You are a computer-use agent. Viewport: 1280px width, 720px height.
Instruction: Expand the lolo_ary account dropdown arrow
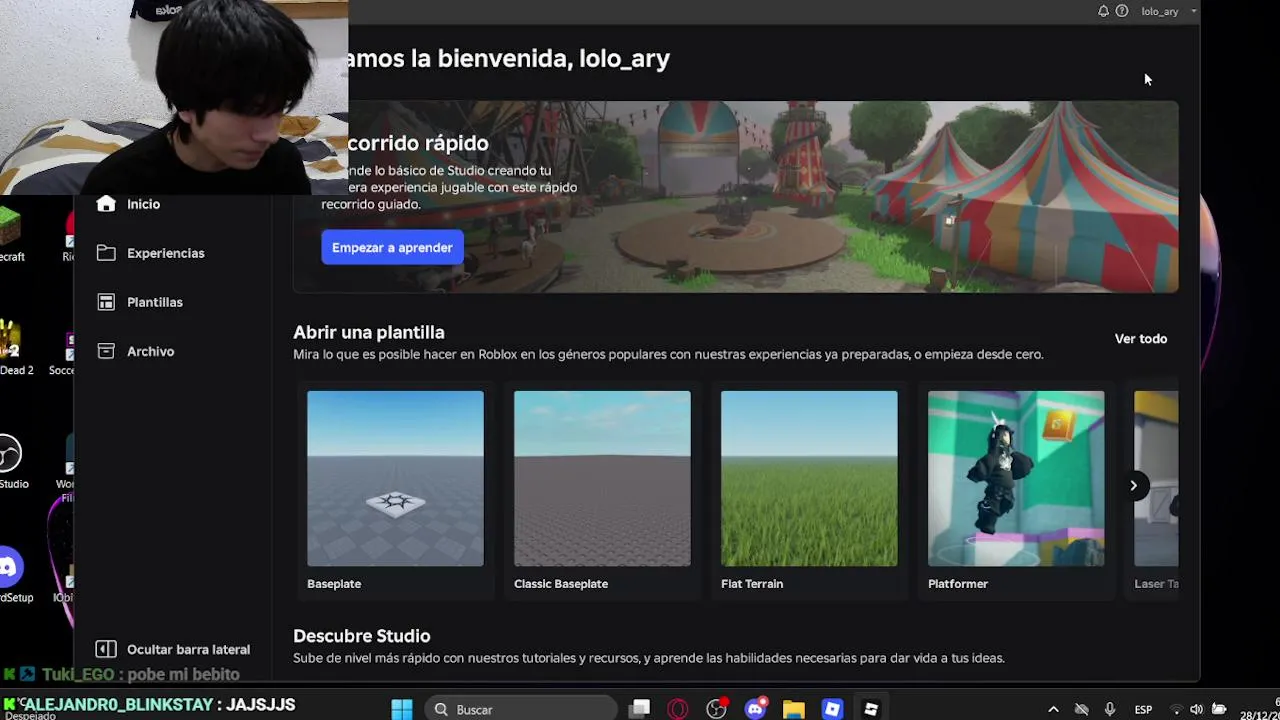tap(1193, 11)
